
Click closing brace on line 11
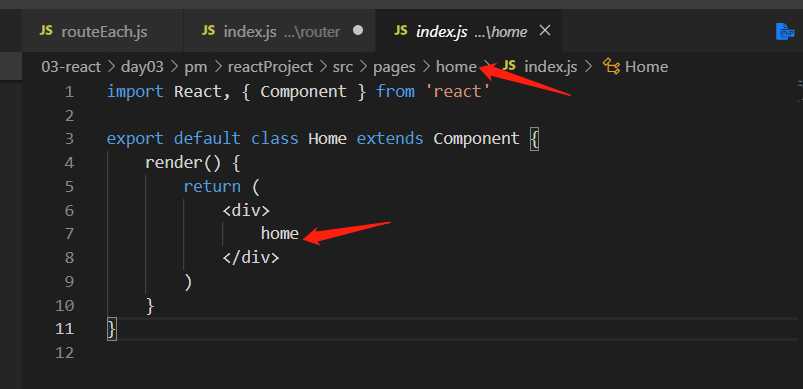pos(112,329)
